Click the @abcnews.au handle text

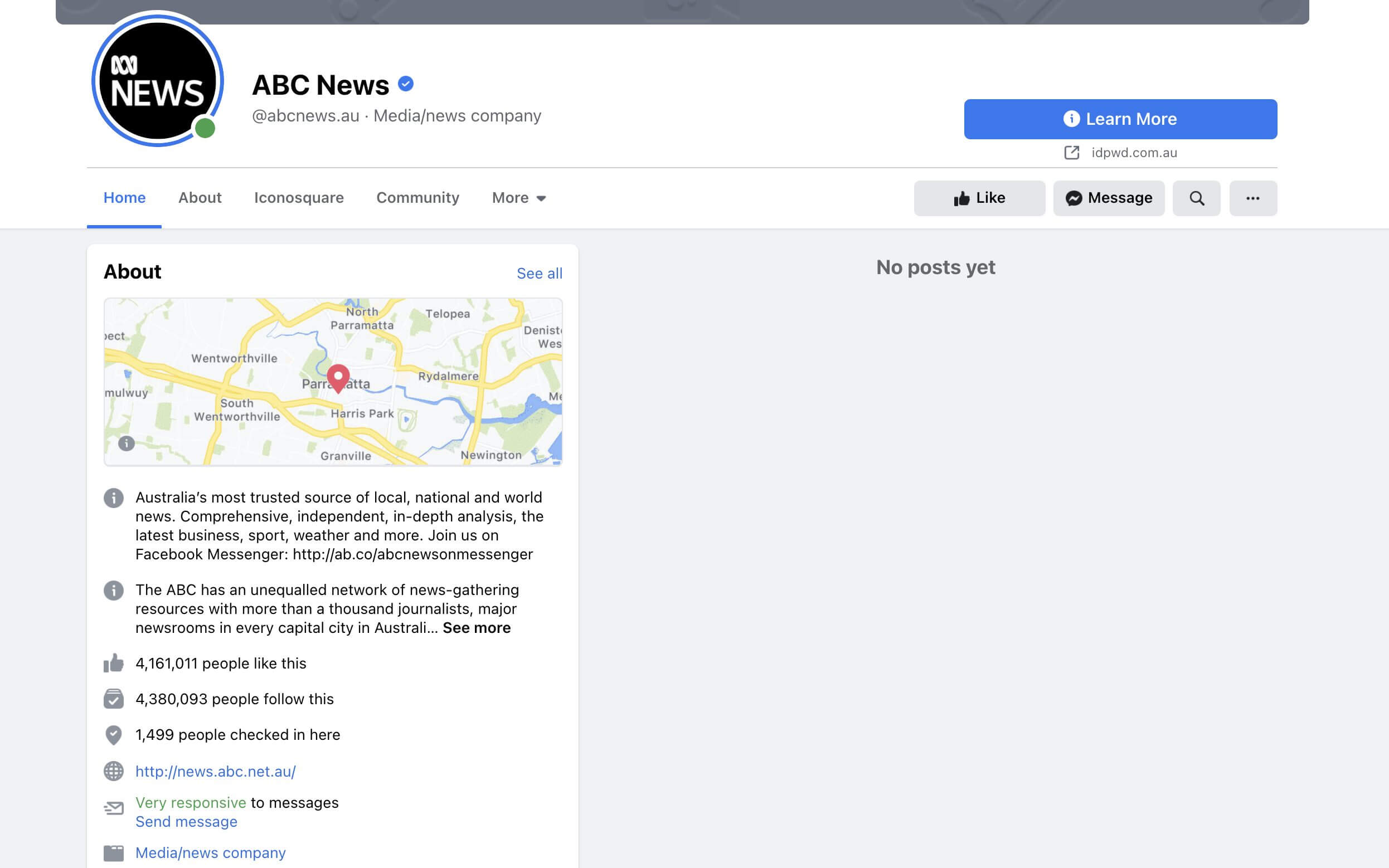click(305, 116)
